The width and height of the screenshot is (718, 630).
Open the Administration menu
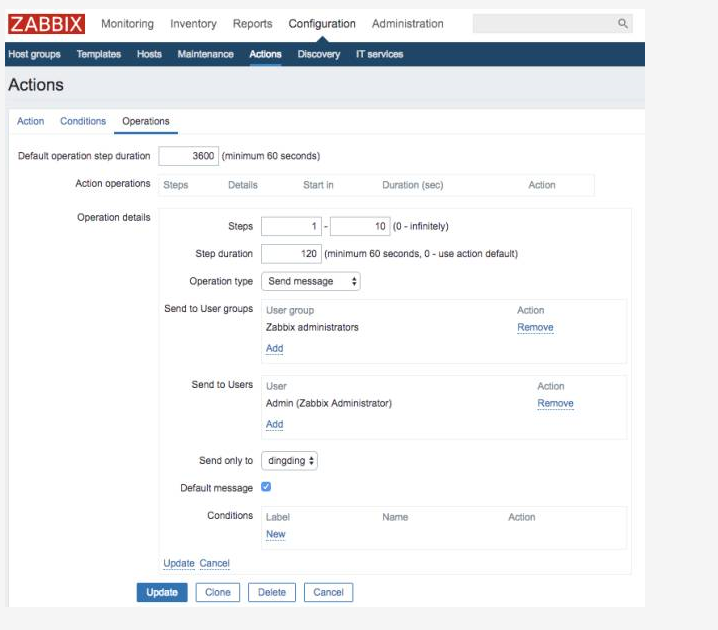[x=408, y=24]
